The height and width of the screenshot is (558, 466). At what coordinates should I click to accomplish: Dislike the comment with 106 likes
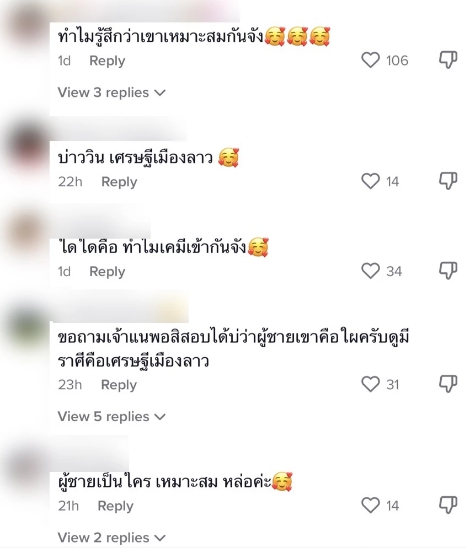(x=447, y=60)
